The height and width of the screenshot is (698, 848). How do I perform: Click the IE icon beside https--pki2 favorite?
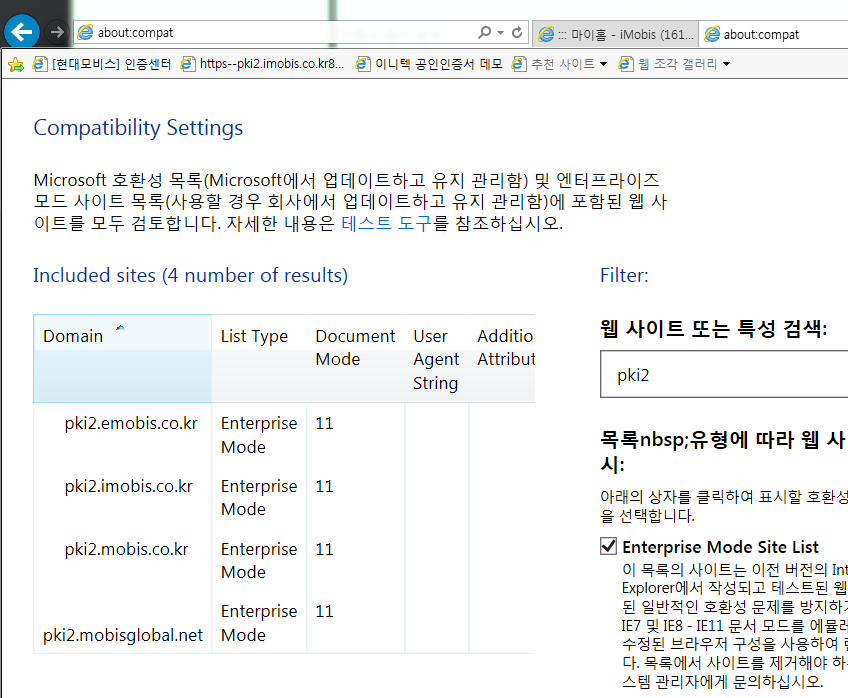[188, 64]
